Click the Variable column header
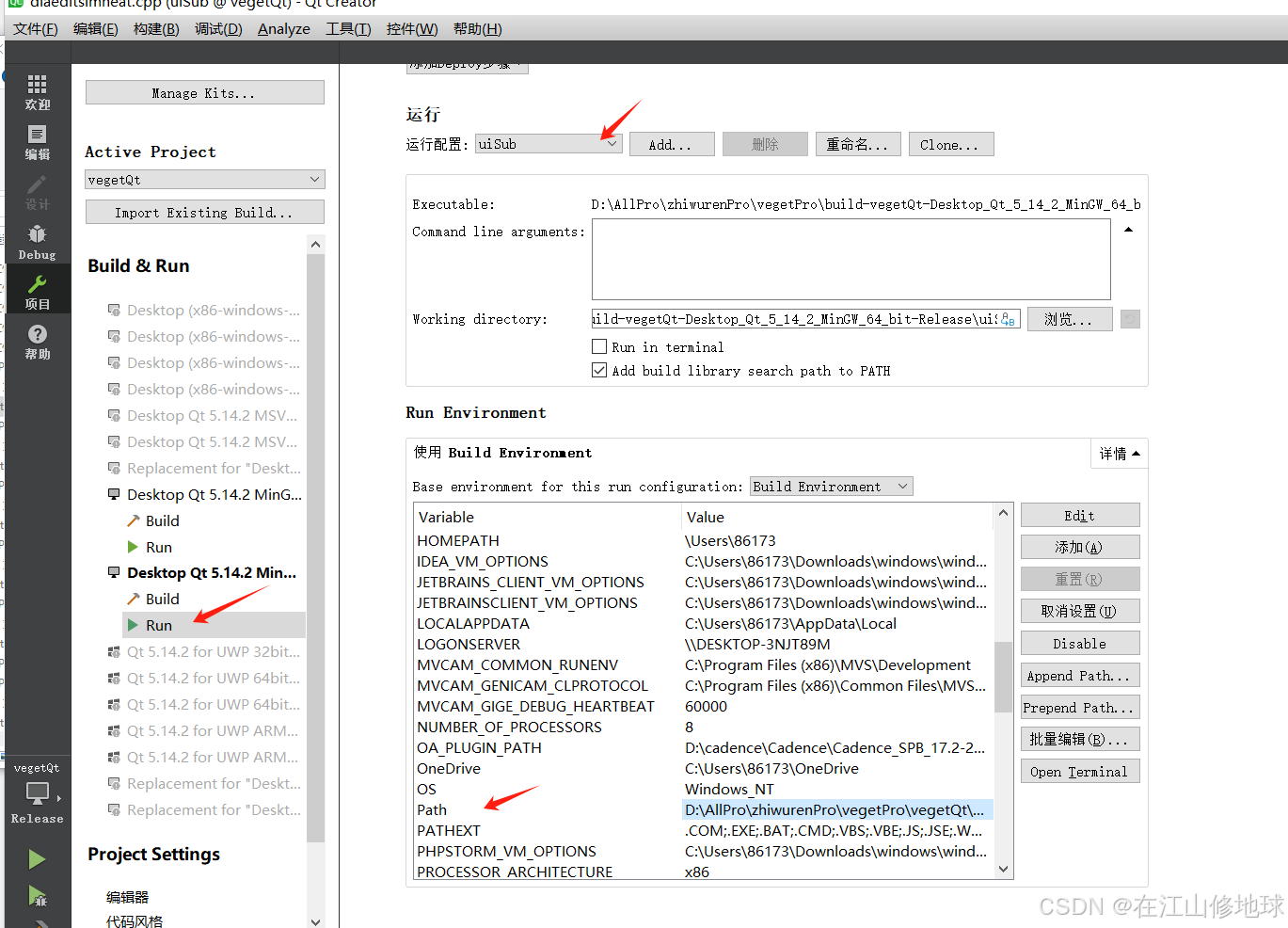The width and height of the screenshot is (1288, 928). click(x=548, y=517)
